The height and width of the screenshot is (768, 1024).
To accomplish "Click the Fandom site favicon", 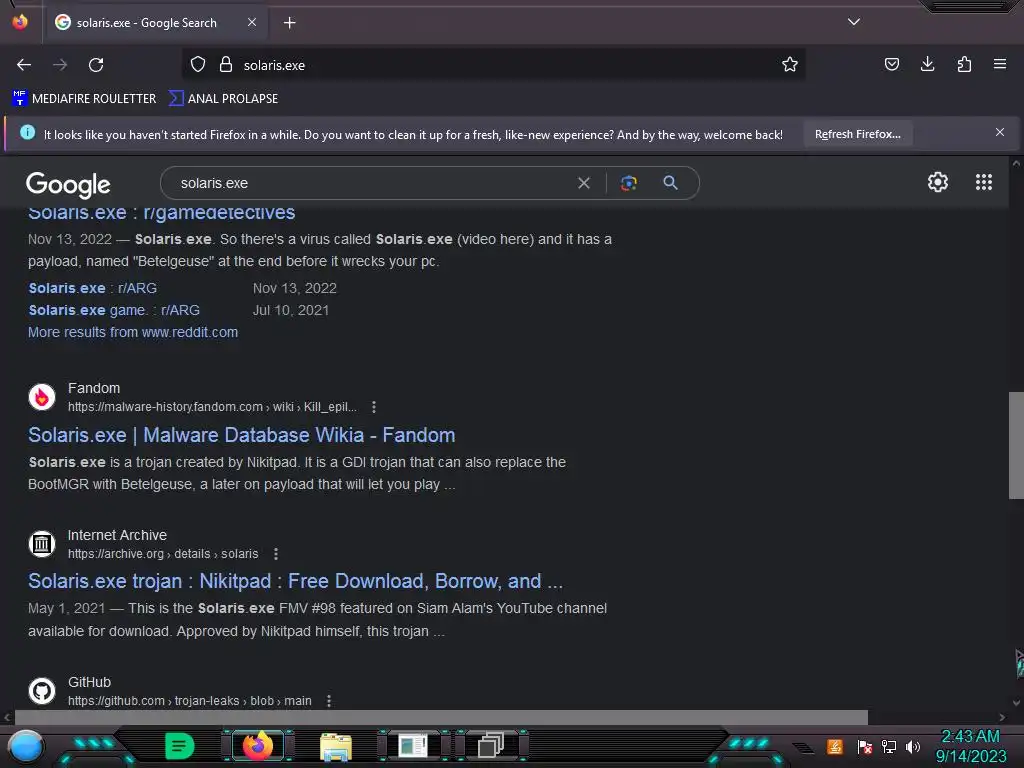I will tap(42, 396).
